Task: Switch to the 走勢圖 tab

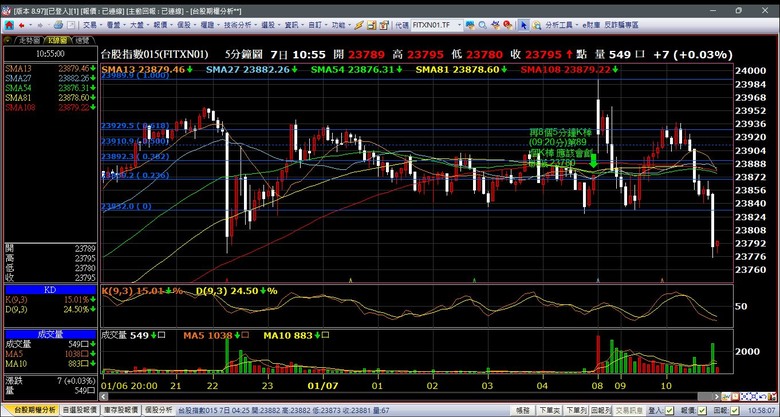Action: 29,40
